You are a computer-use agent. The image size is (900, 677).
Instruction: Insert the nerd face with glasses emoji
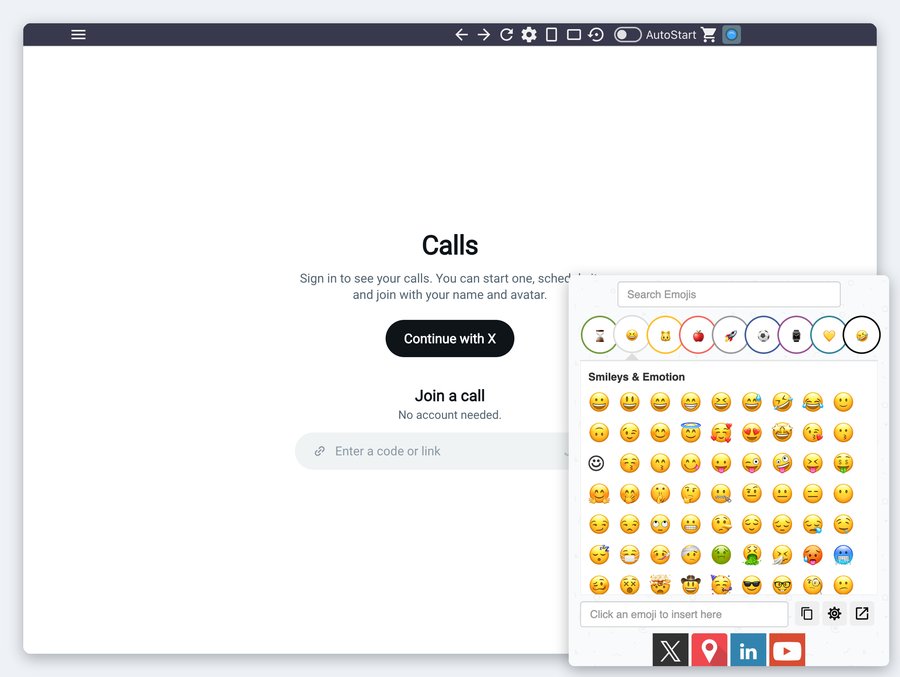pyautogui.click(x=782, y=585)
